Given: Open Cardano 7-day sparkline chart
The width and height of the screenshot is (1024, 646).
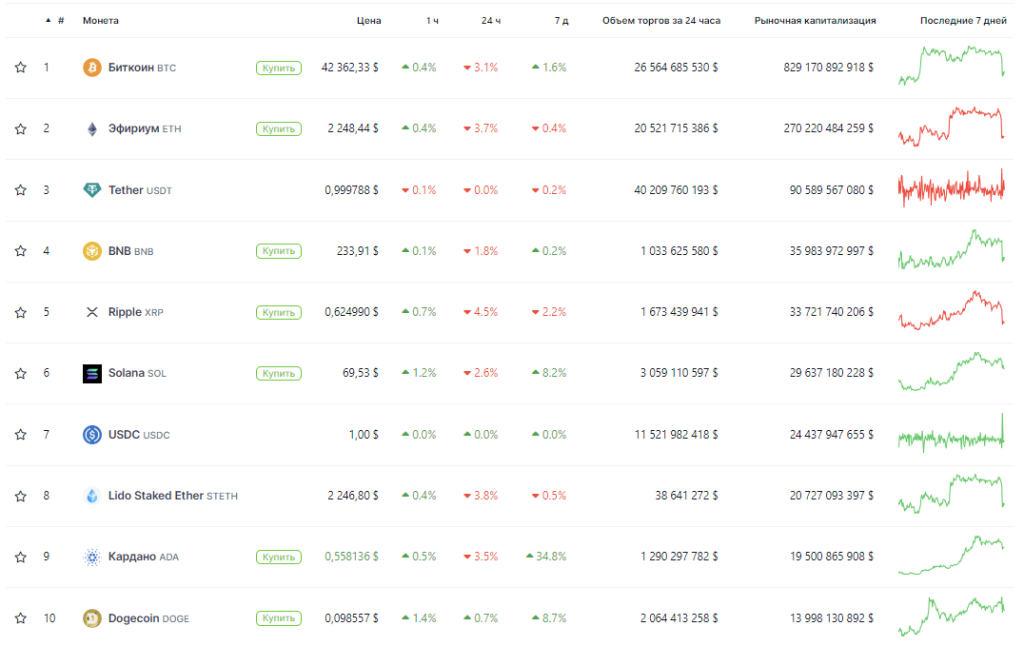Looking at the screenshot, I should click(x=952, y=555).
